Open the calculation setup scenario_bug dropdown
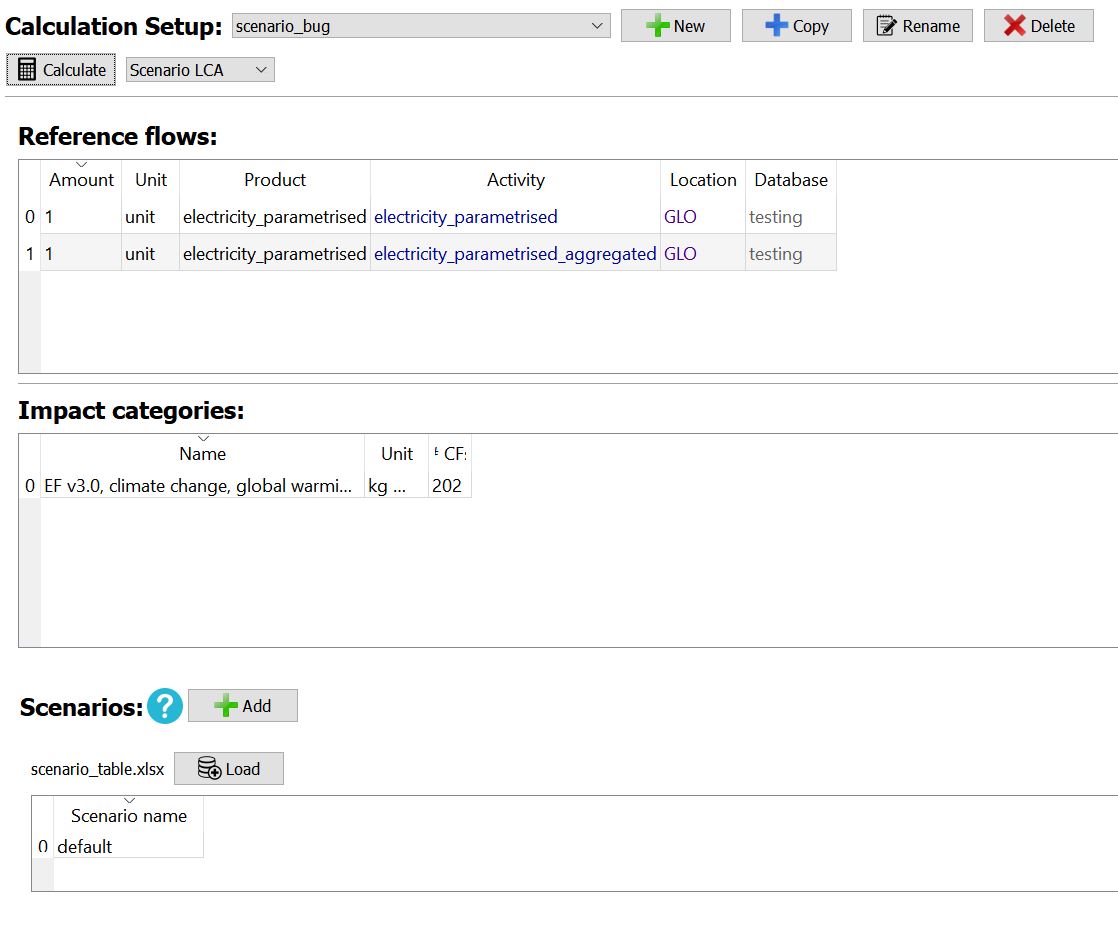The image size is (1118, 928). click(x=597, y=25)
